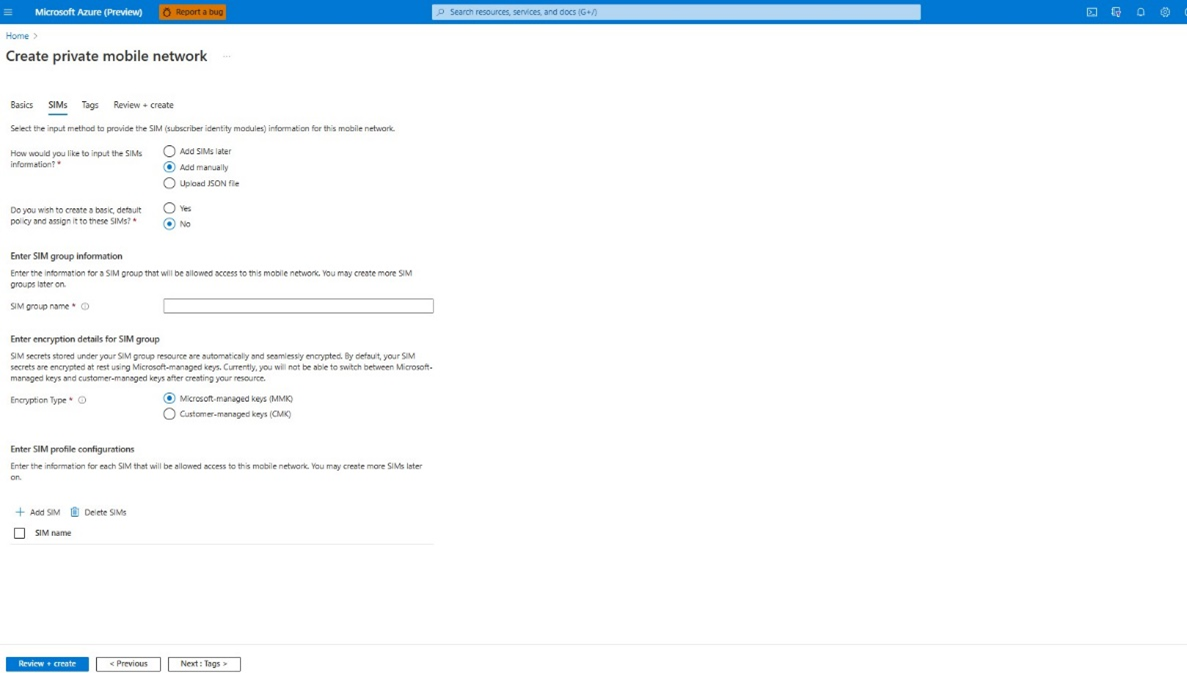Select Add SIMs later option
This screenshot has width=1187, height=673.
170,151
